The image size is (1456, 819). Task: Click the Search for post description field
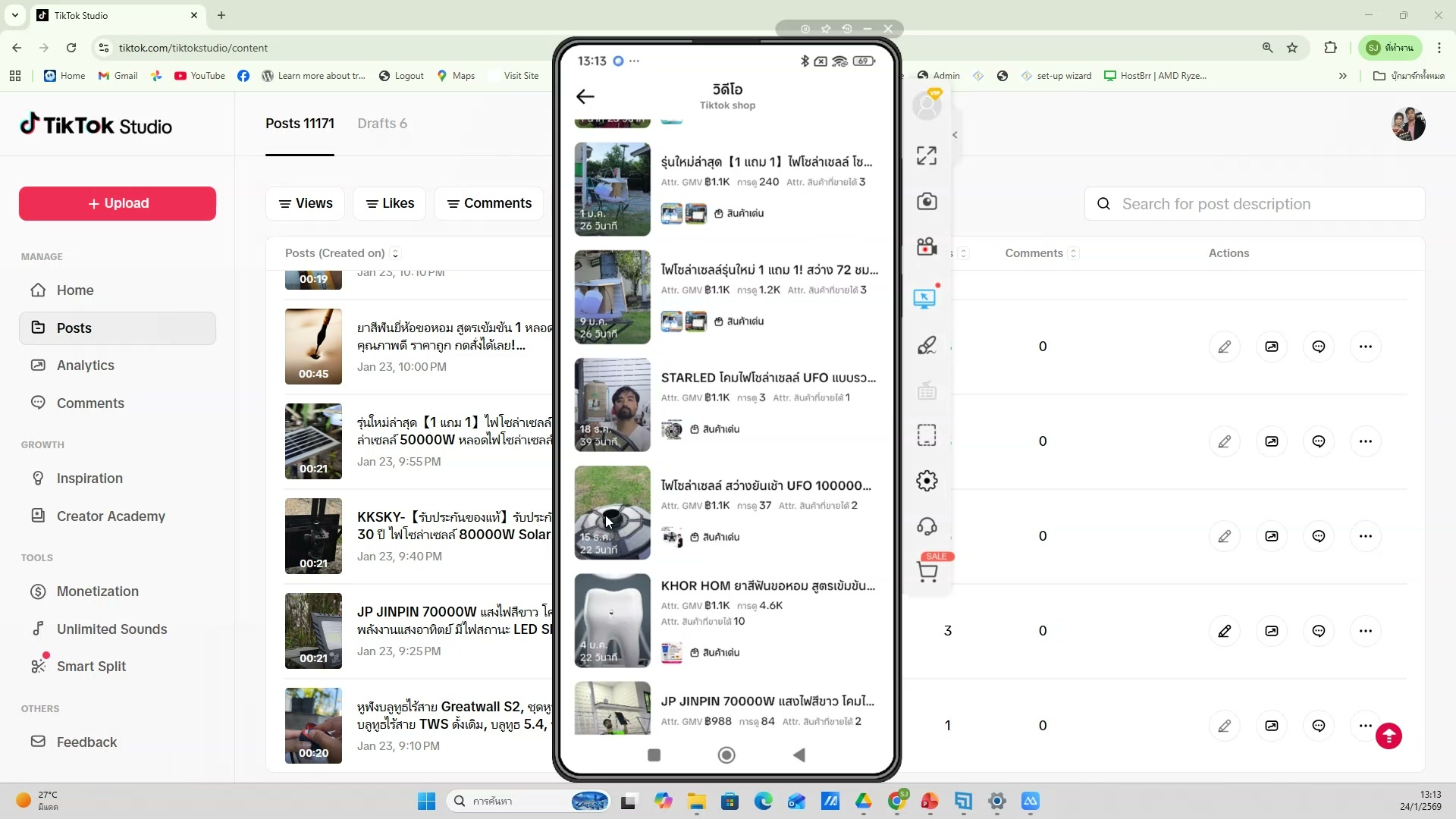coord(1254,204)
